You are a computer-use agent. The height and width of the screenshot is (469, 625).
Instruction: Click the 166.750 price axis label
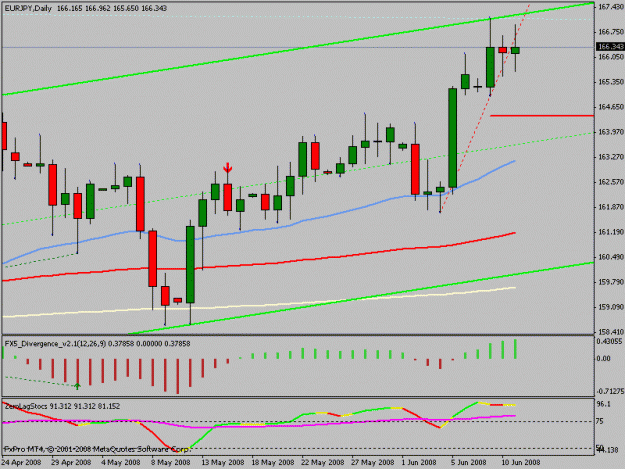point(611,32)
